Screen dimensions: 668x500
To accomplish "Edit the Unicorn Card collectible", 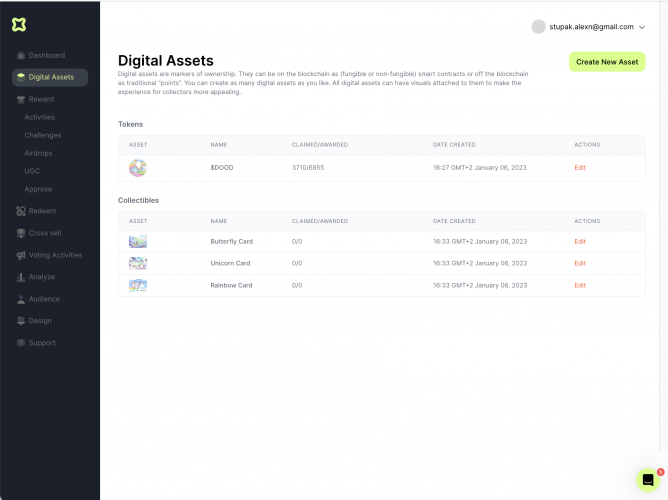I will point(580,263).
